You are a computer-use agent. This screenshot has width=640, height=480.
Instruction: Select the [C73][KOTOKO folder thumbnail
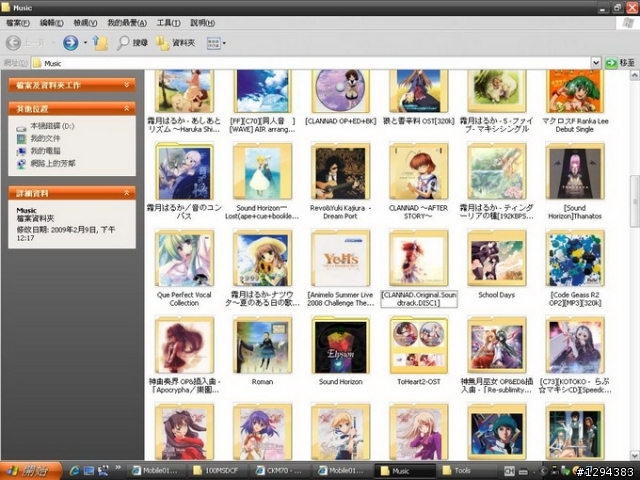pos(575,345)
